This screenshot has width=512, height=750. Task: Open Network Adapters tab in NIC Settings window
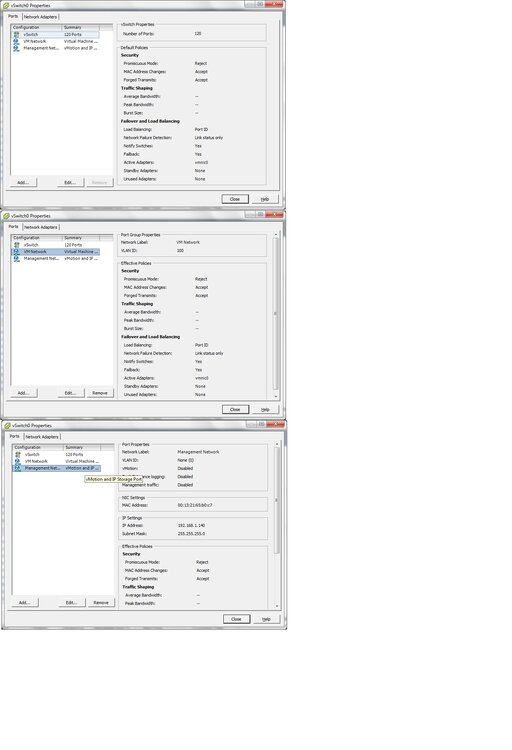(x=42, y=437)
